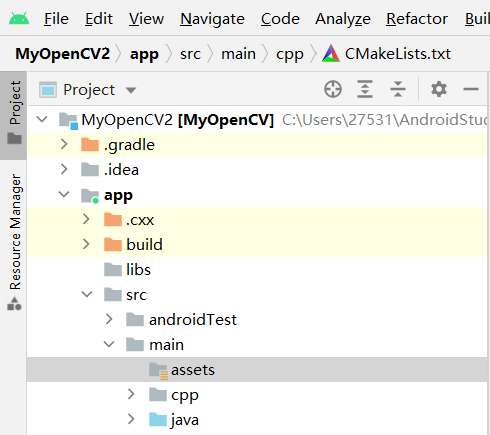The width and height of the screenshot is (490, 435).
Task: Click the Project view window icon
Action: (x=48, y=90)
